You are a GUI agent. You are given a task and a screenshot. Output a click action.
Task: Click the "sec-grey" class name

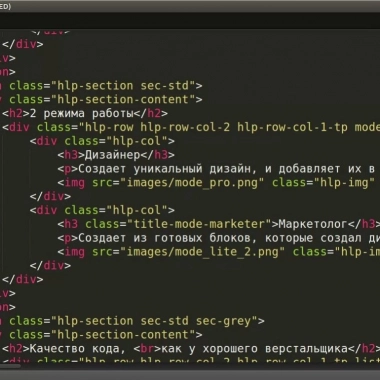coord(223,321)
